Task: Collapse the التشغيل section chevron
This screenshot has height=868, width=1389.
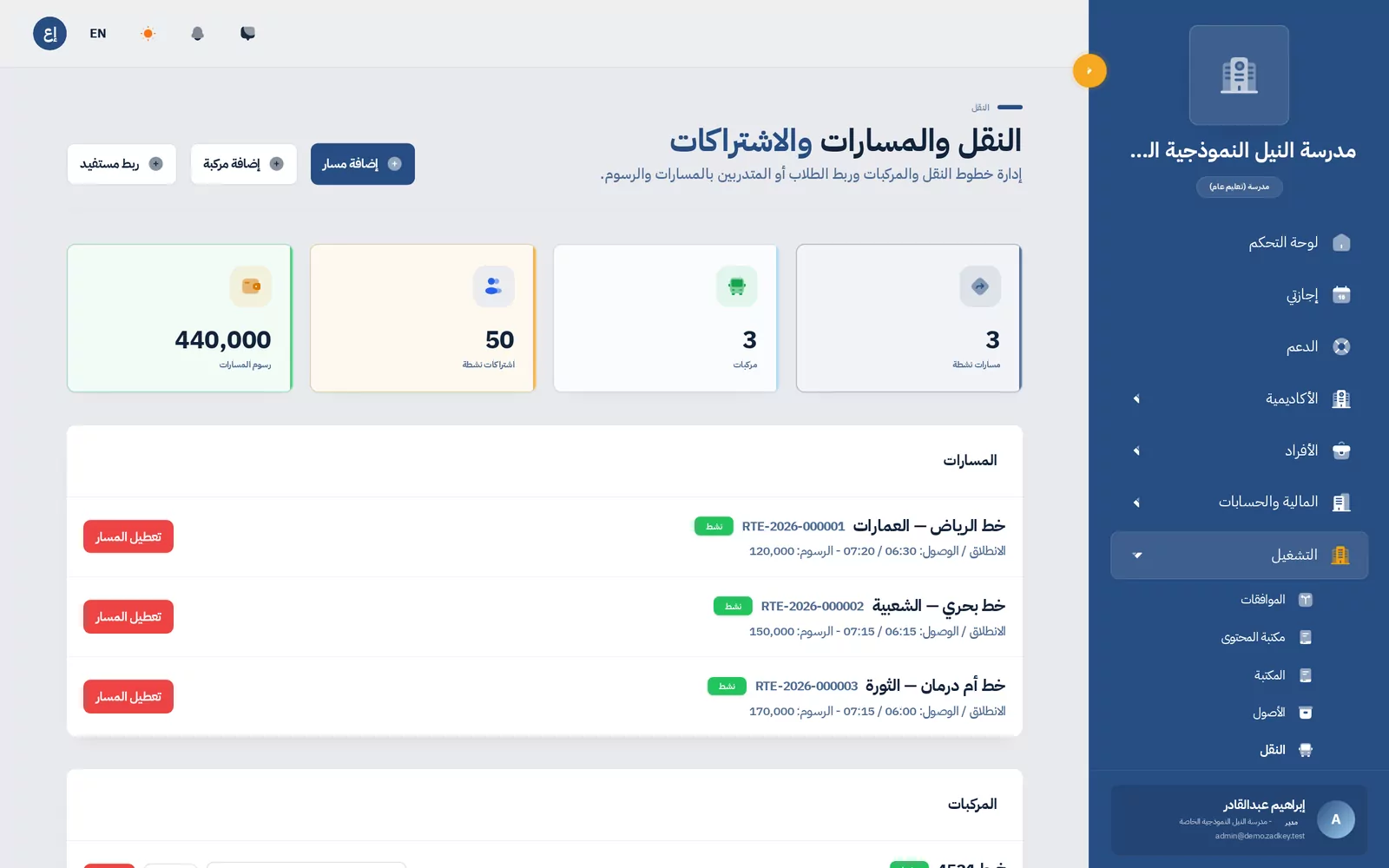Action: tap(1136, 555)
